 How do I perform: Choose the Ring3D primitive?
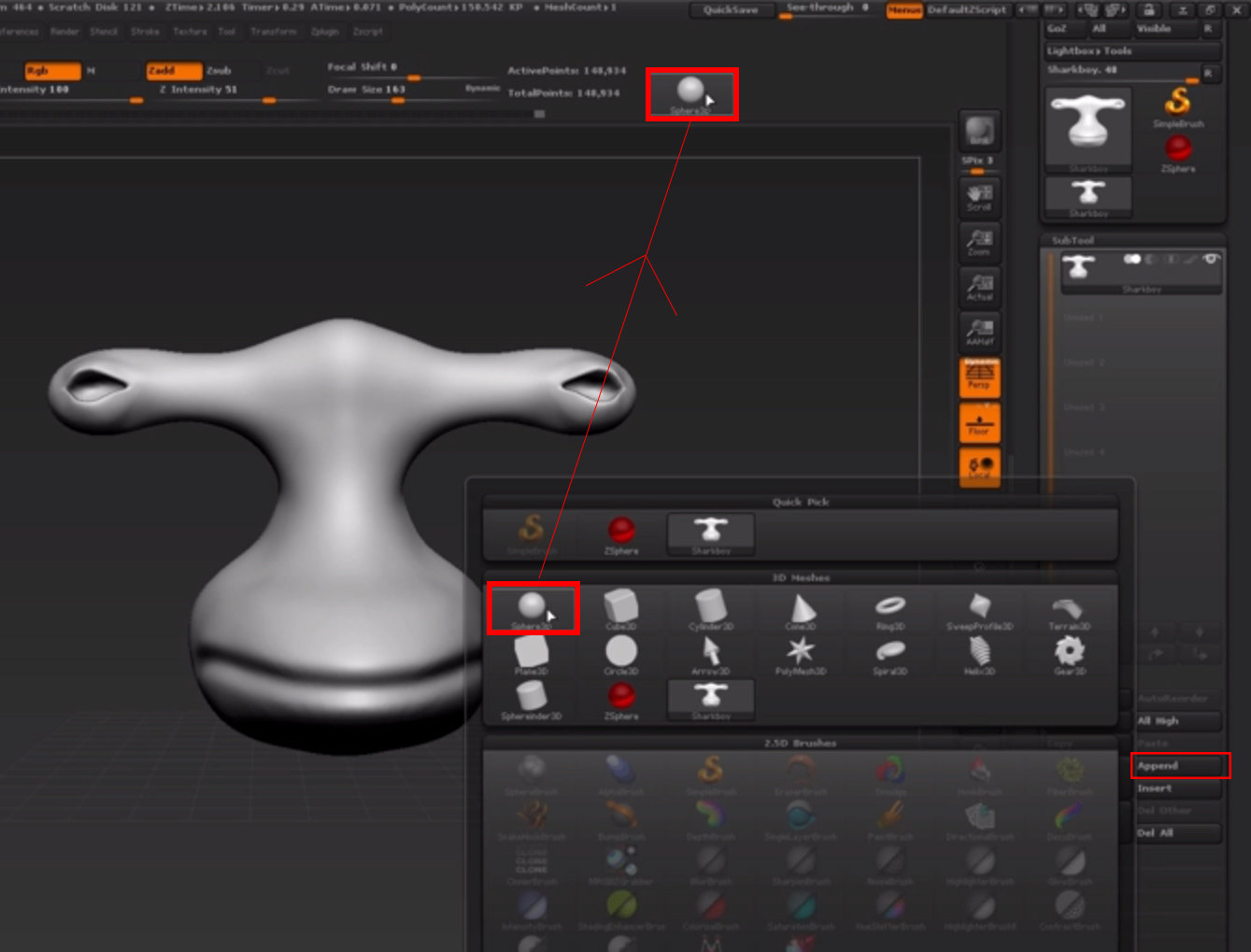click(x=890, y=609)
